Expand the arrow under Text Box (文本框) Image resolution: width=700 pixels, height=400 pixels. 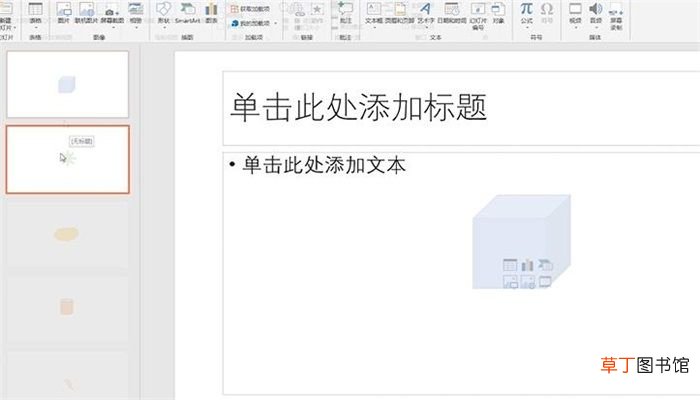pyautogui.click(x=374, y=27)
